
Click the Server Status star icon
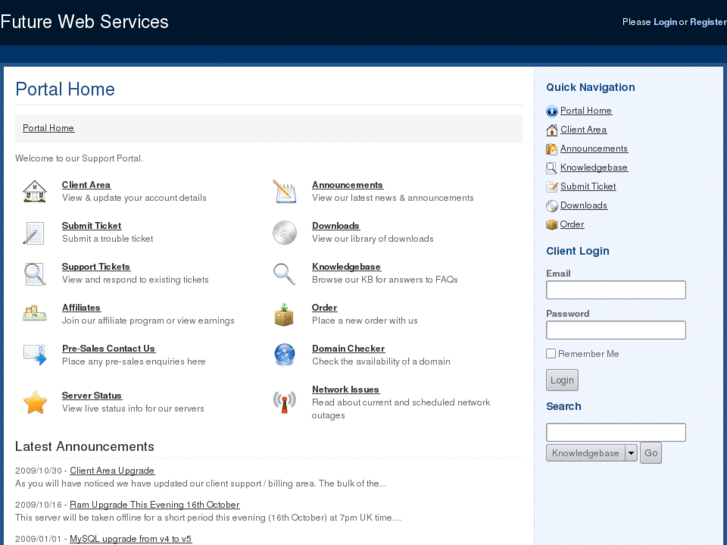35,402
